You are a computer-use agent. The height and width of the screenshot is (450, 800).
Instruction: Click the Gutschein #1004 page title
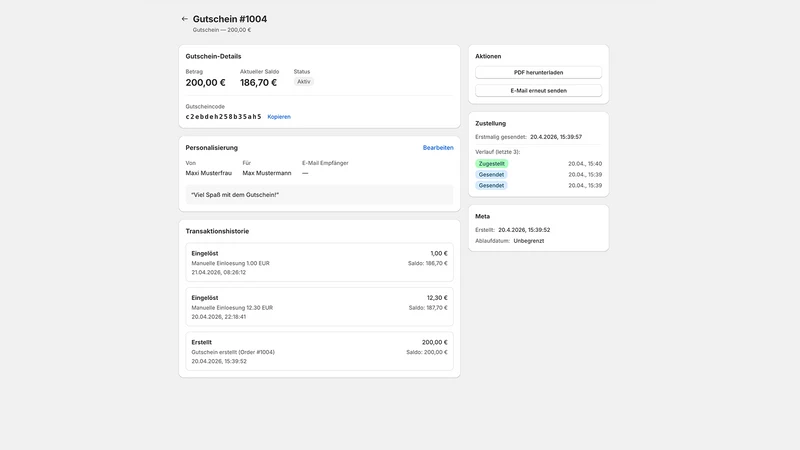click(230, 19)
